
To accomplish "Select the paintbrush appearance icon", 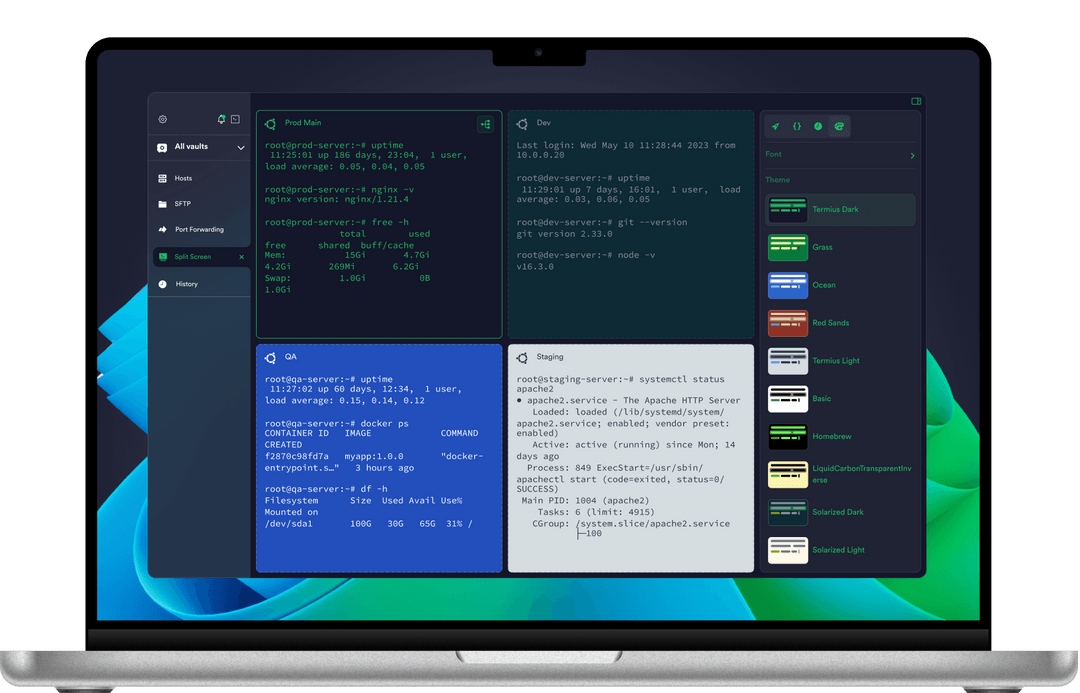I will pyautogui.click(x=841, y=126).
